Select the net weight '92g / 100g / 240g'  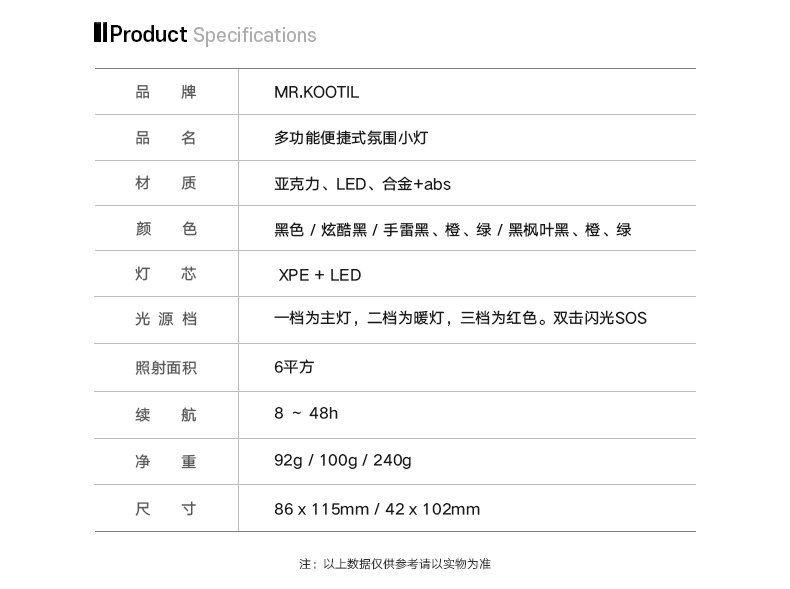coord(342,460)
